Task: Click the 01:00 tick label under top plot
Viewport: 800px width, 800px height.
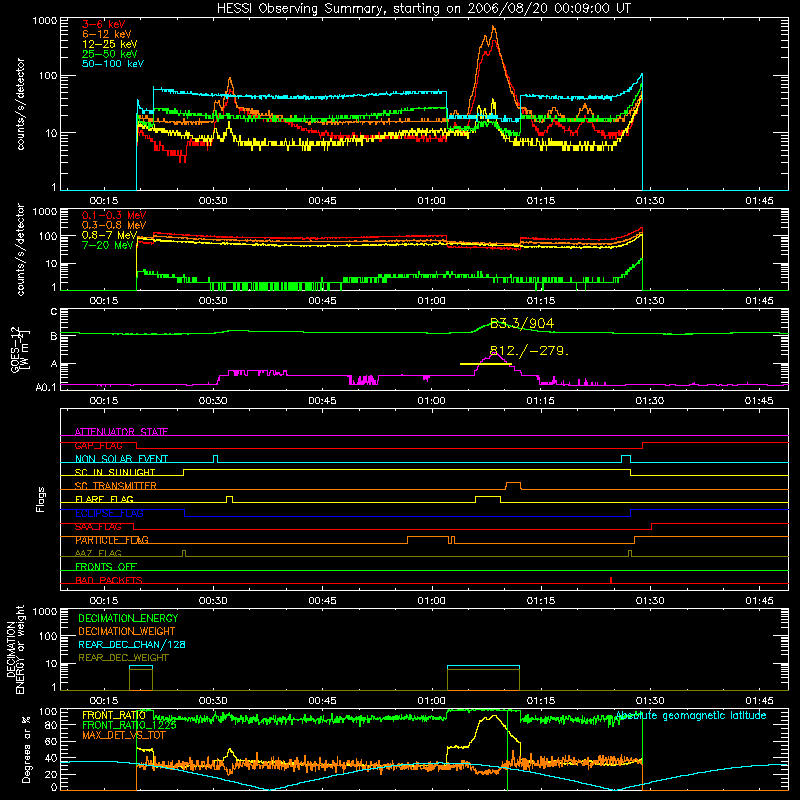Action: tap(431, 201)
